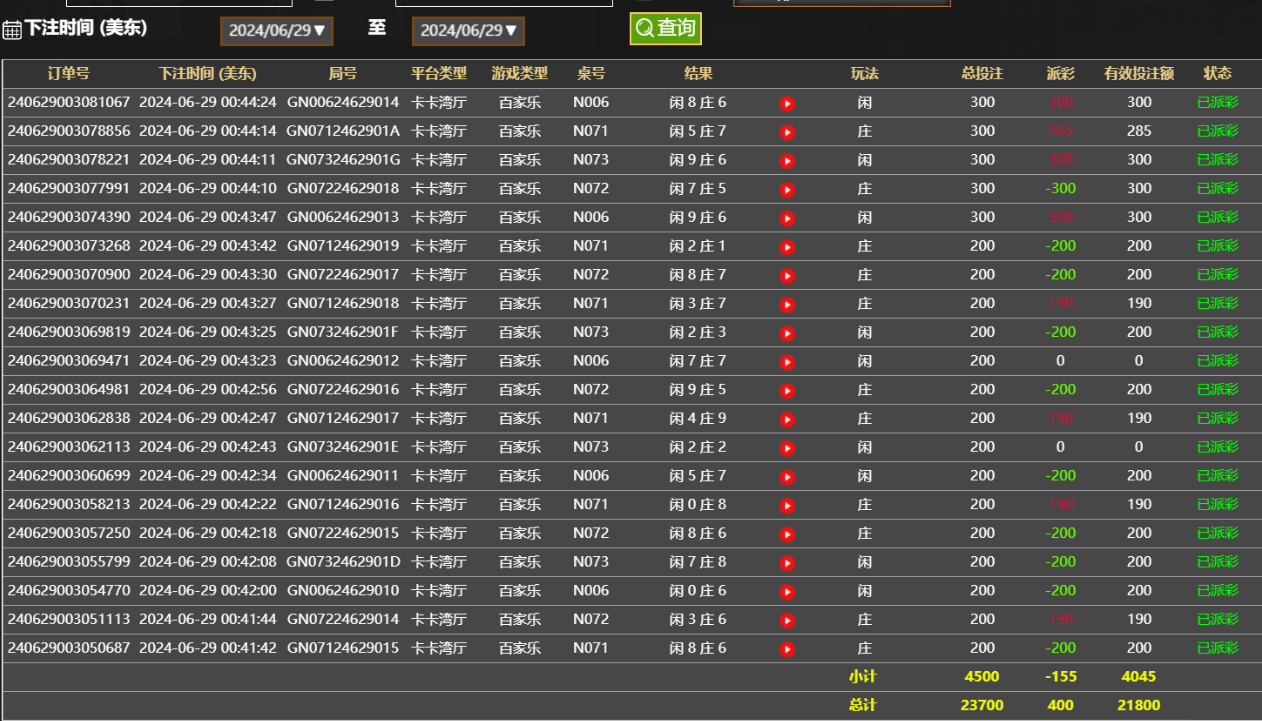Click order number 240629003081067
This screenshot has height=721, width=1262.
point(69,102)
